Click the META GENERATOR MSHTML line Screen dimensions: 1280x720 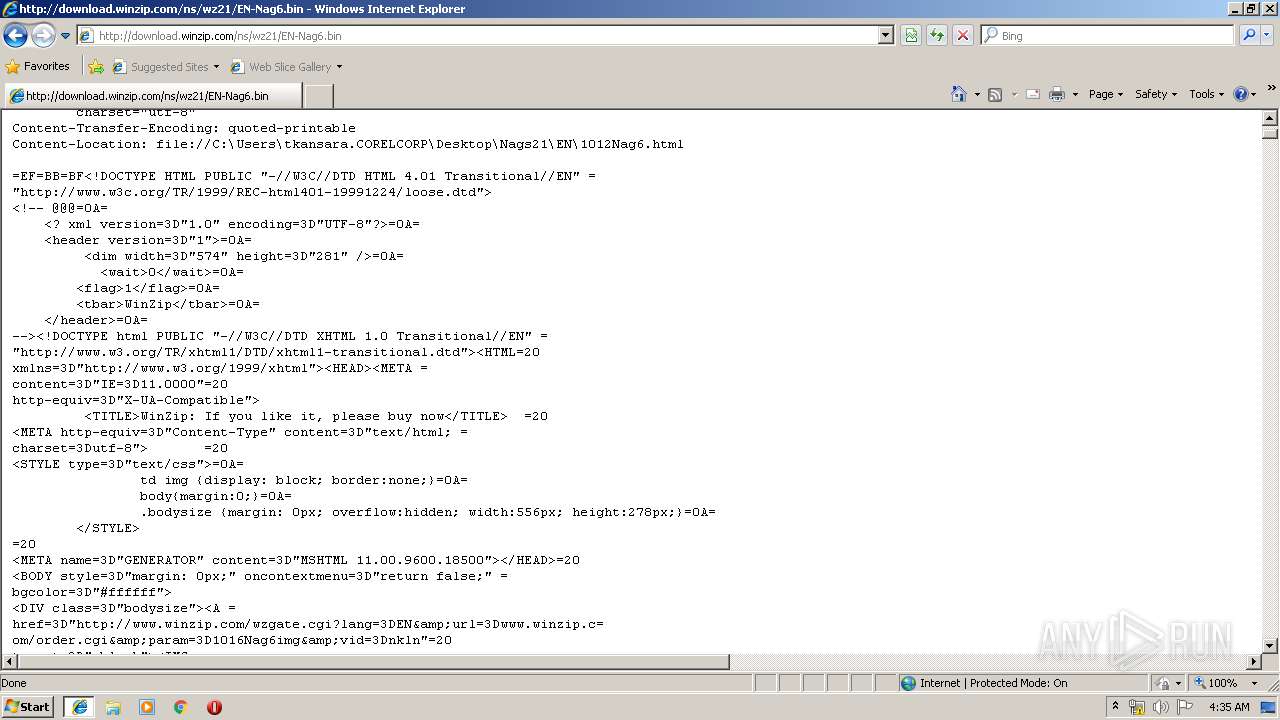pyautogui.click(x=296, y=560)
